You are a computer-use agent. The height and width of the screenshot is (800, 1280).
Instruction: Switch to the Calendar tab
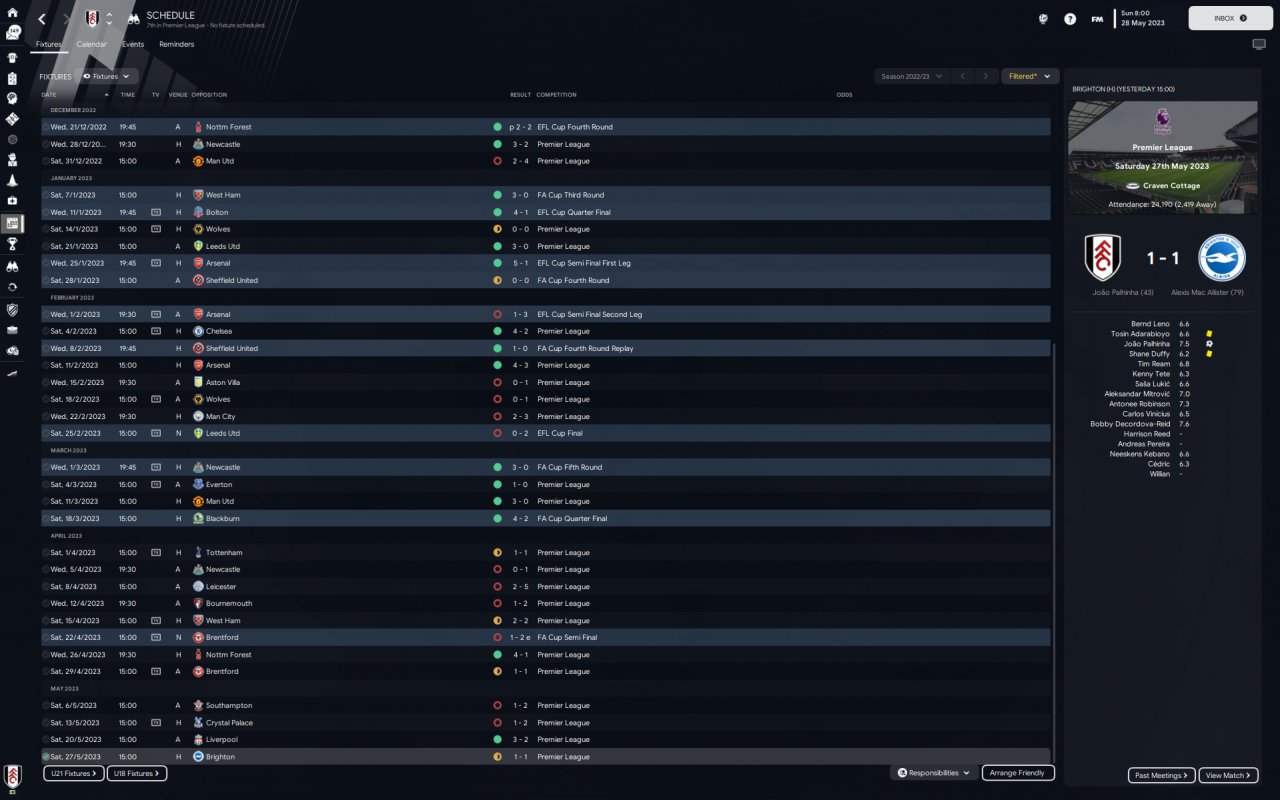coord(91,44)
